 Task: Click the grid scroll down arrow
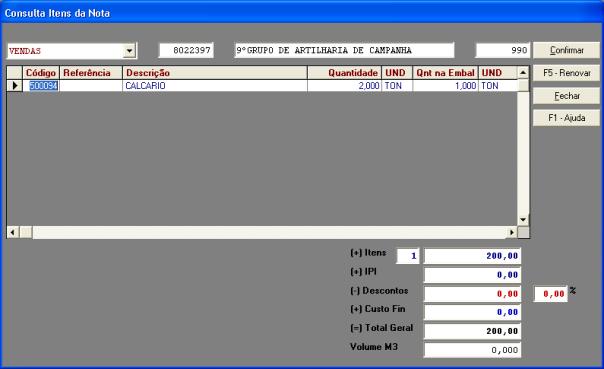523,220
